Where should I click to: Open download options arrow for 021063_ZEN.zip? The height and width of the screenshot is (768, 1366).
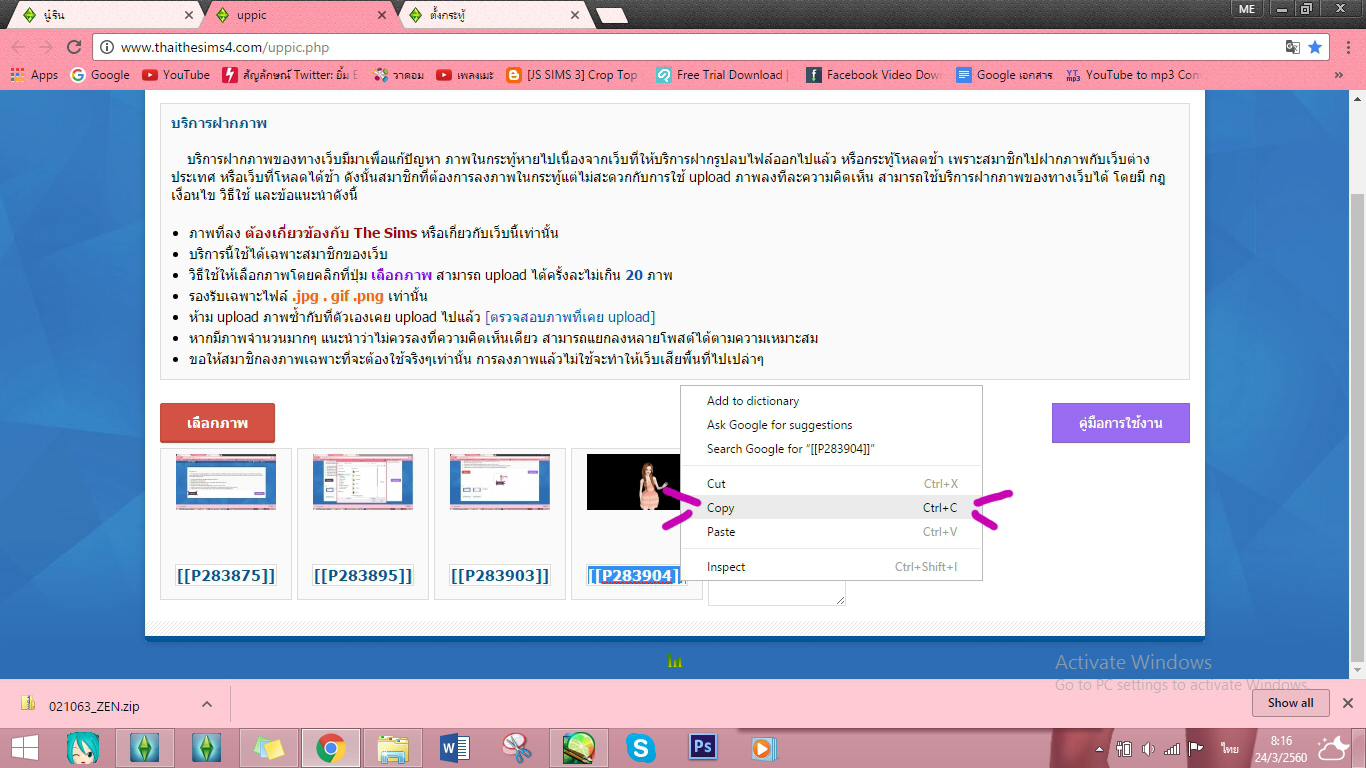207,704
